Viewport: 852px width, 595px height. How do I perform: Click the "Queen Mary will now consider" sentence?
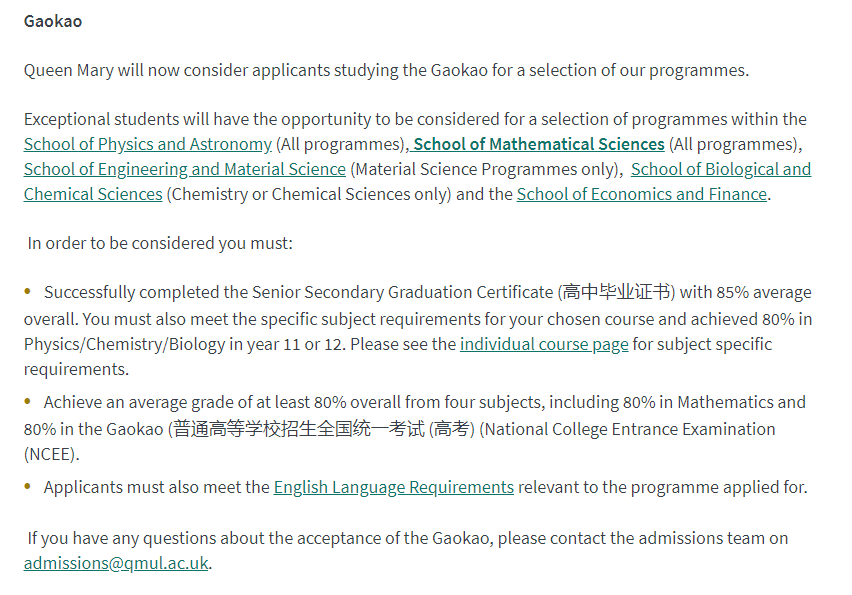tap(386, 70)
